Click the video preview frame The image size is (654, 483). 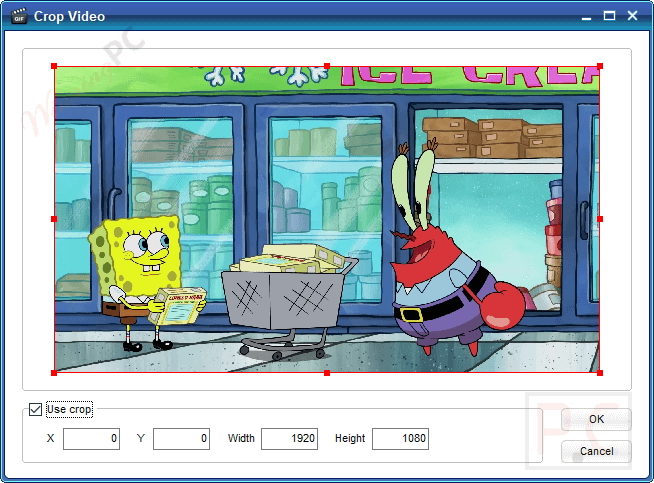[327, 219]
